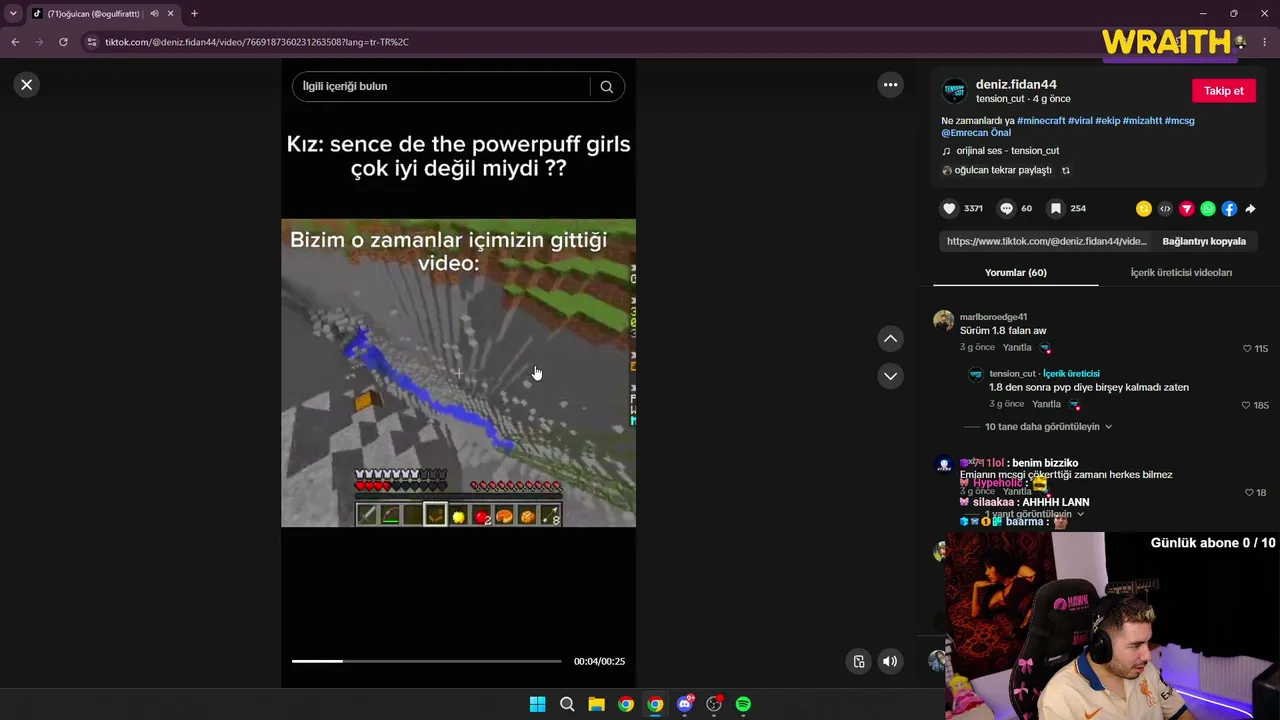Open the three-dot more options menu
Image resolution: width=1280 pixels, height=720 pixels.
pos(890,85)
